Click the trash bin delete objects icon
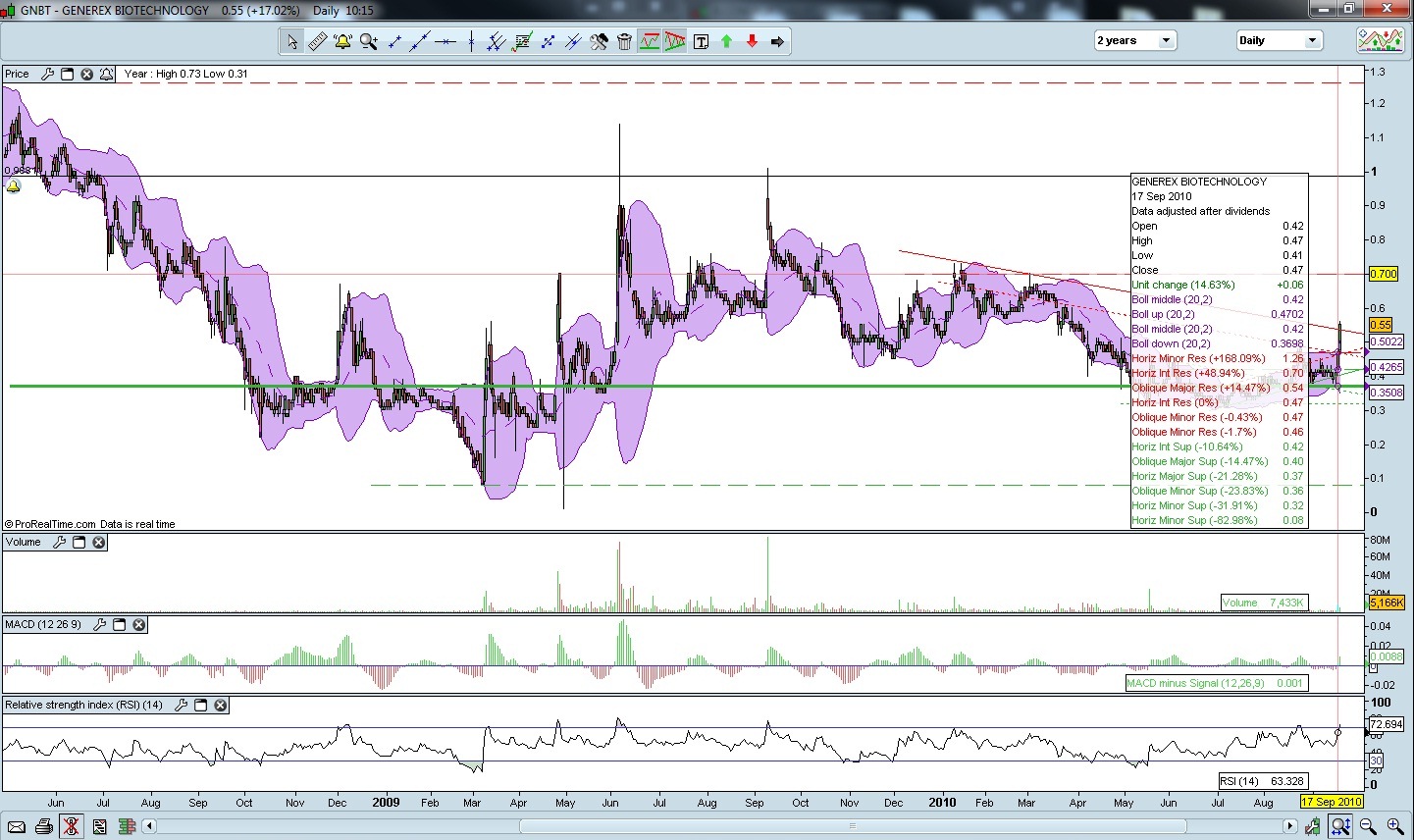Image resolution: width=1414 pixels, height=840 pixels. pos(624,41)
